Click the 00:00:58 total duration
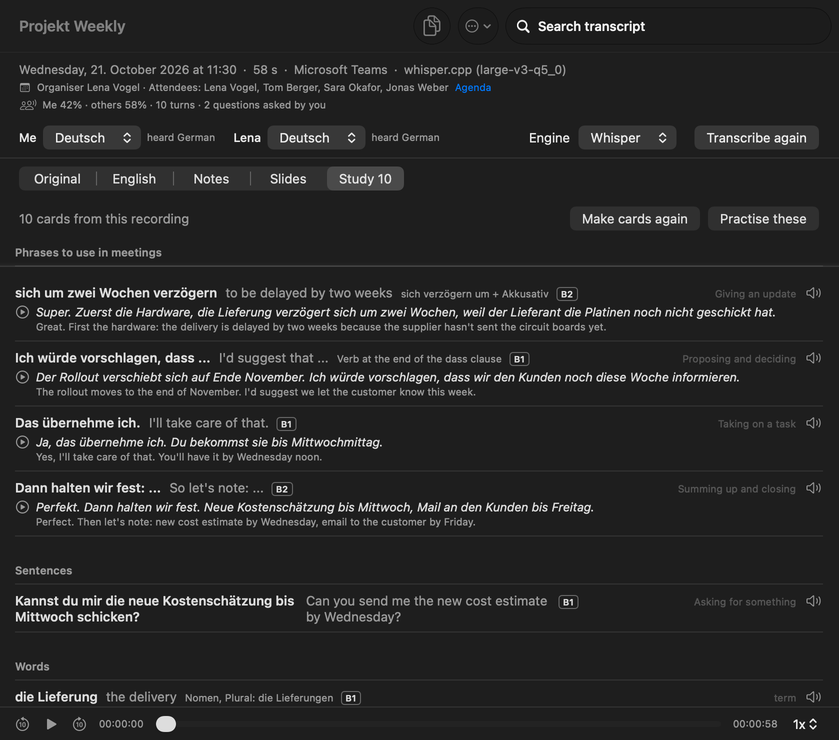Screen dimensions: 839x740 click(x=755, y=724)
